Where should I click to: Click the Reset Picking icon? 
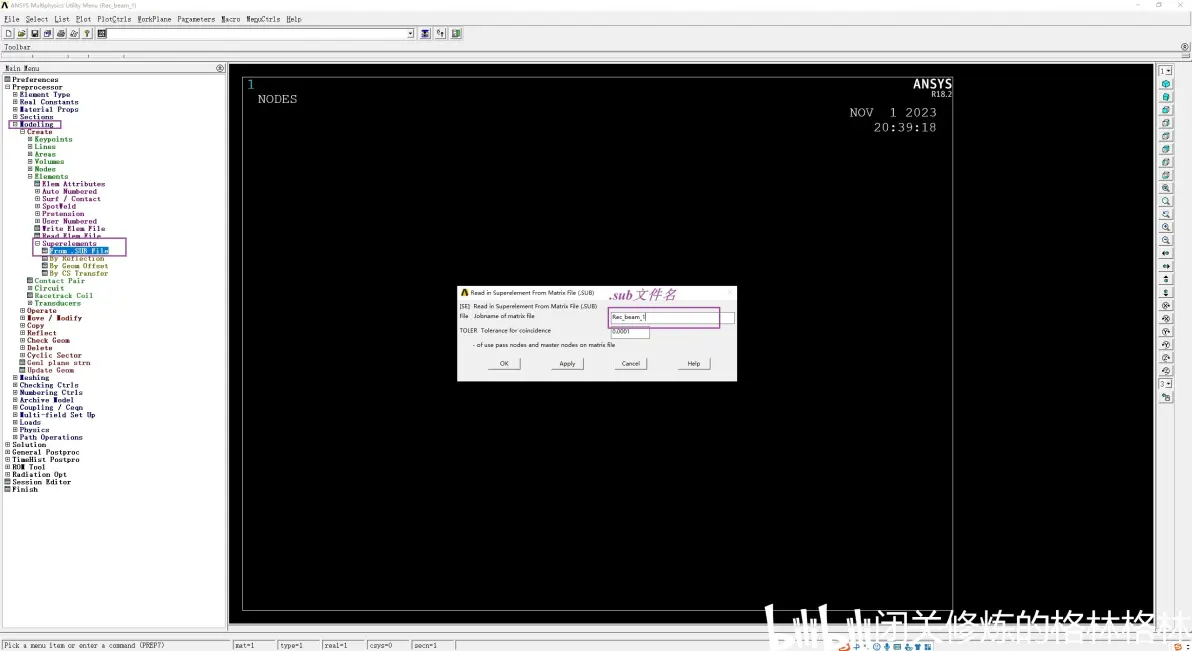coord(440,33)
